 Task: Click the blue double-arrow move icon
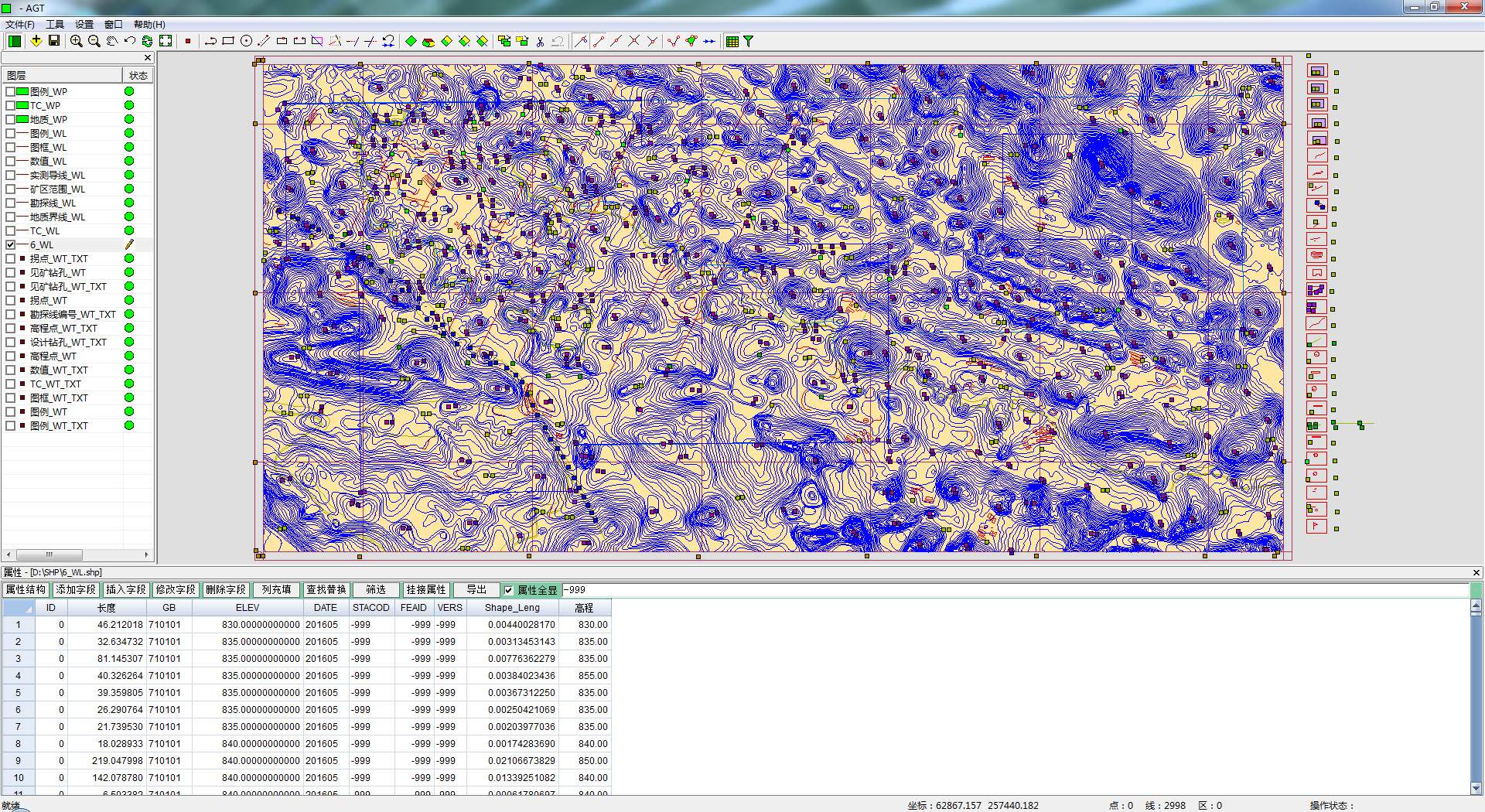coord(709,41)
